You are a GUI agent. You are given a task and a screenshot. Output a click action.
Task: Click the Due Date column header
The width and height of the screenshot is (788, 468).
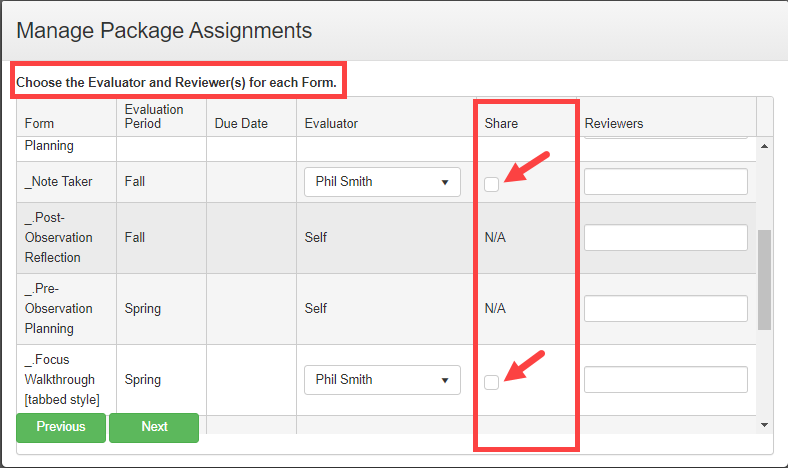241,124
